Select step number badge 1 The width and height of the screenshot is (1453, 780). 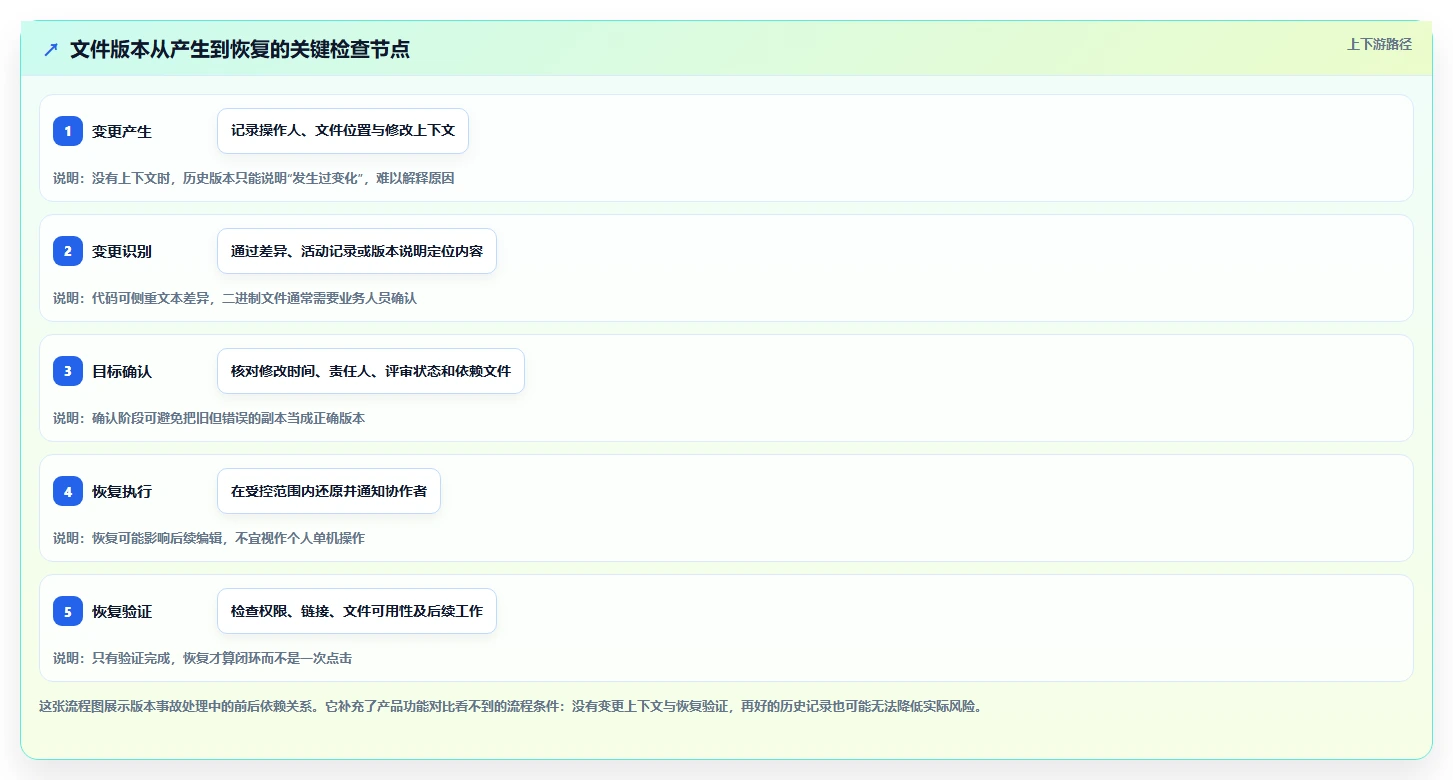[x=68, y=131]
